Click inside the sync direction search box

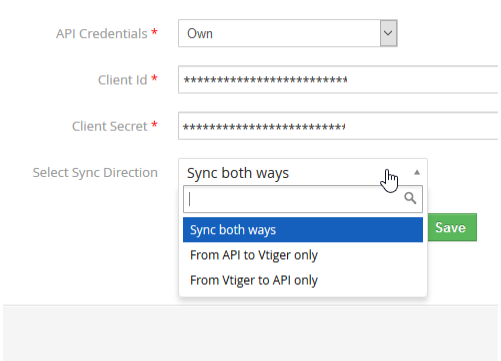click(303, 199)
